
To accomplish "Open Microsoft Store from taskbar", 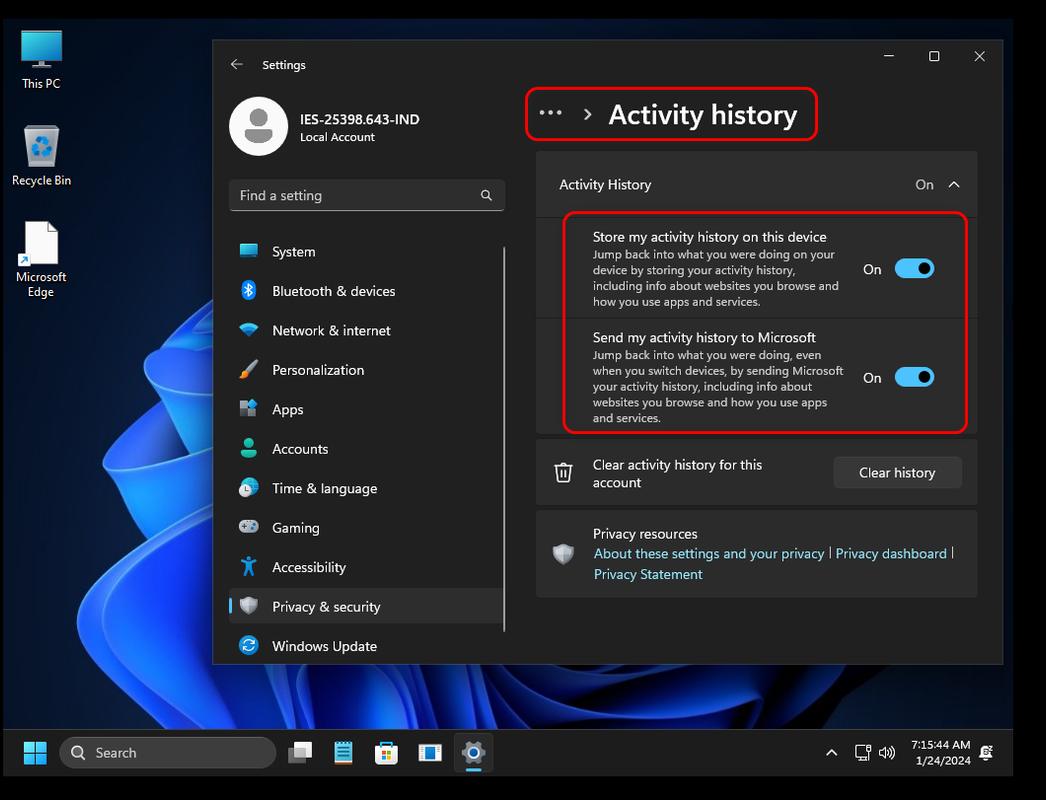I will 386,753.
